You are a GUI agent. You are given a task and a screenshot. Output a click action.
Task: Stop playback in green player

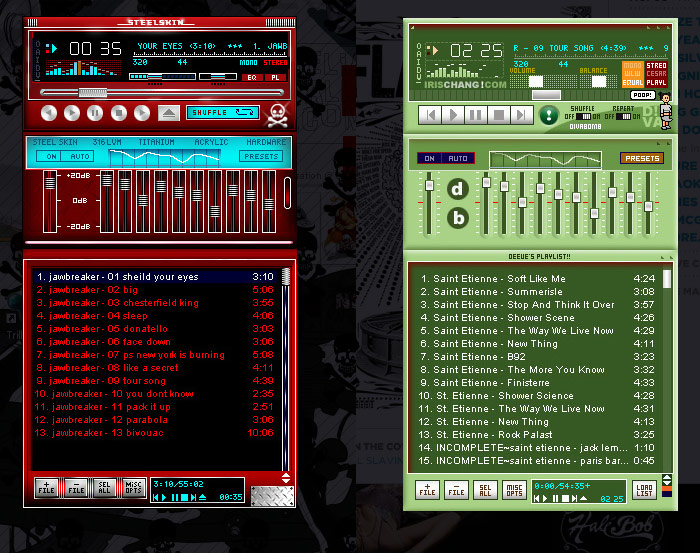499,115
